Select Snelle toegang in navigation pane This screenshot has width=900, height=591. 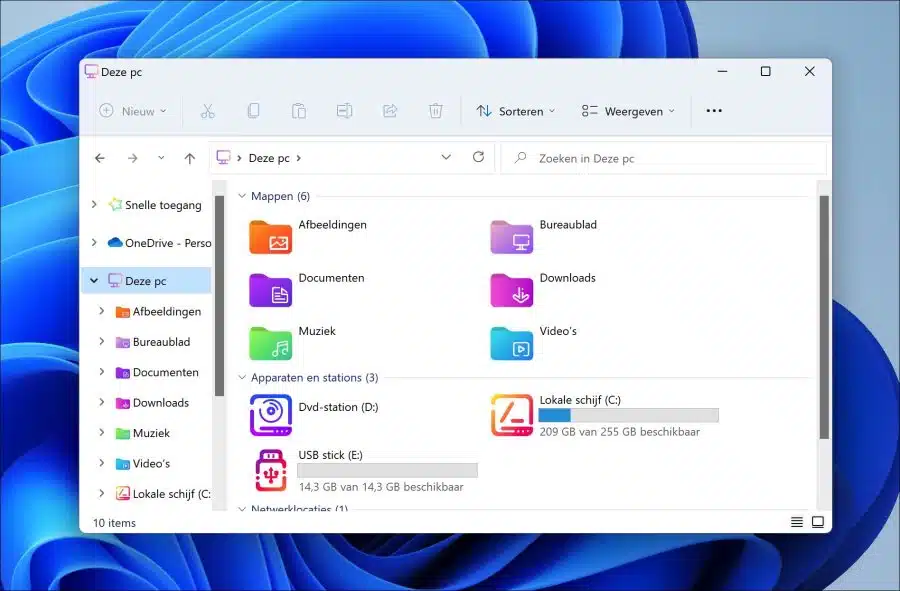click(155, 205)
